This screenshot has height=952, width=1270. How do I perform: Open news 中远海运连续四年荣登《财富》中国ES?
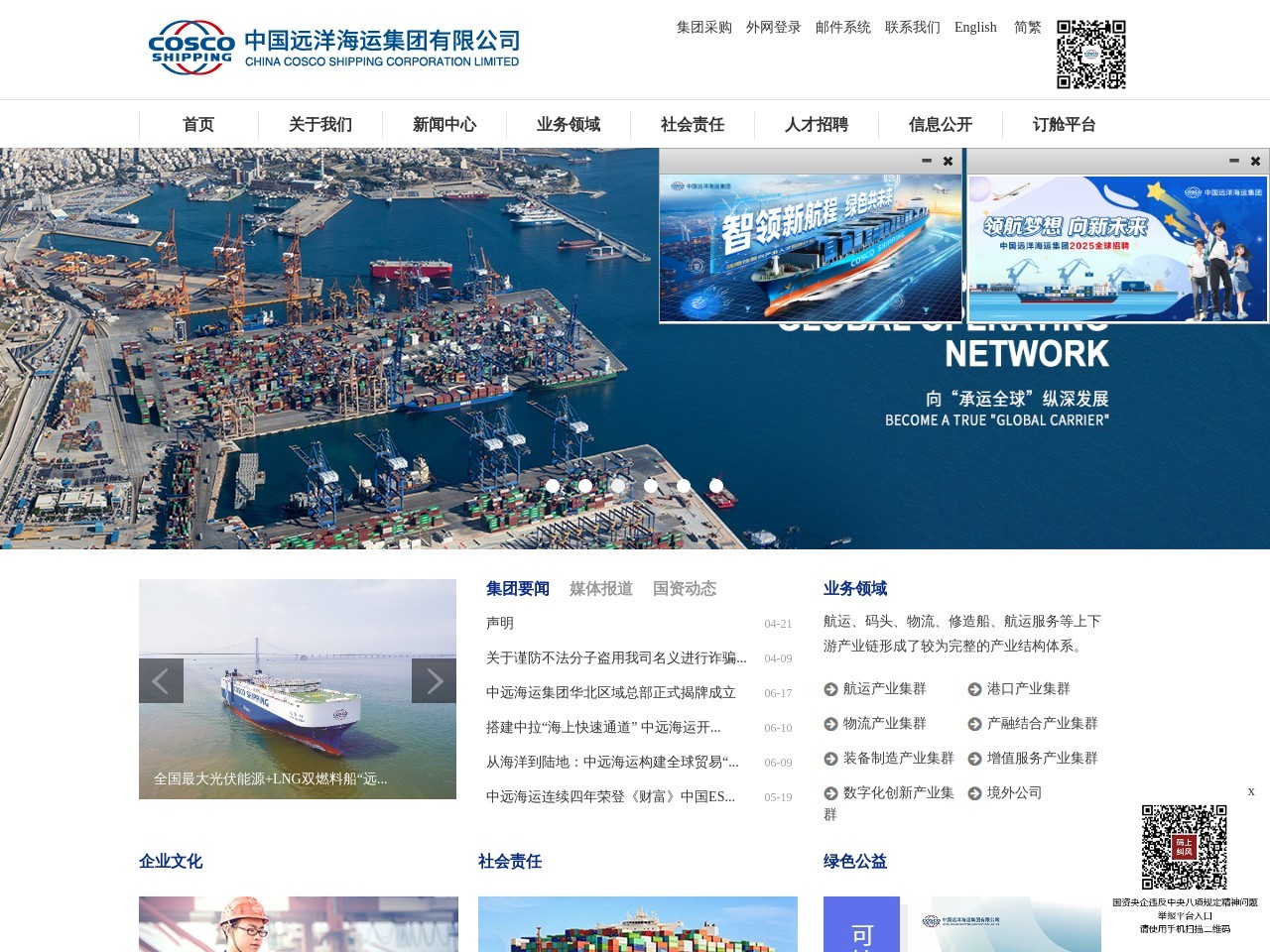coord(610,797)
